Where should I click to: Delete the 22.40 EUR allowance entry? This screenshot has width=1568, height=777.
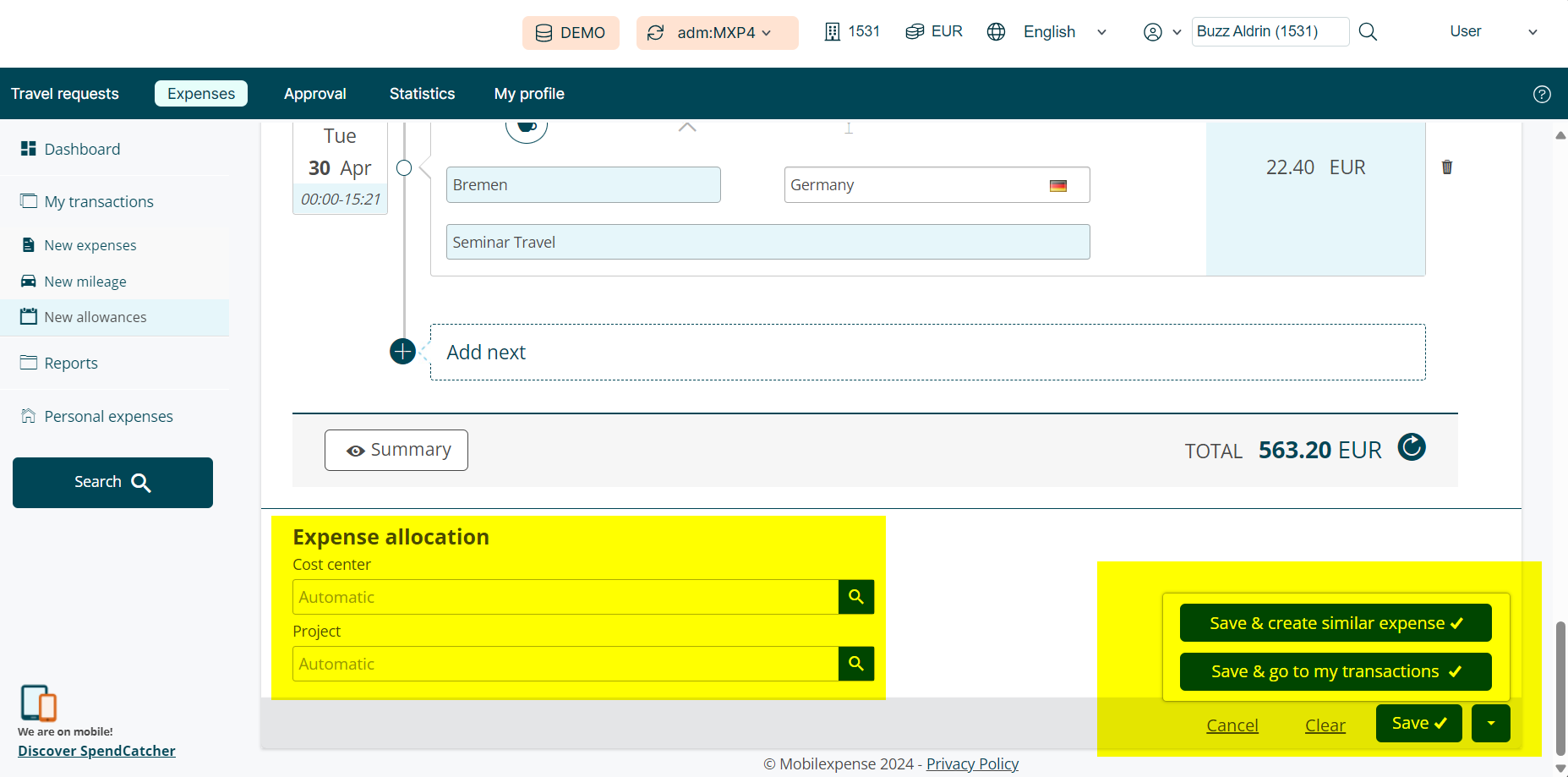click(x=1446, y=167)
